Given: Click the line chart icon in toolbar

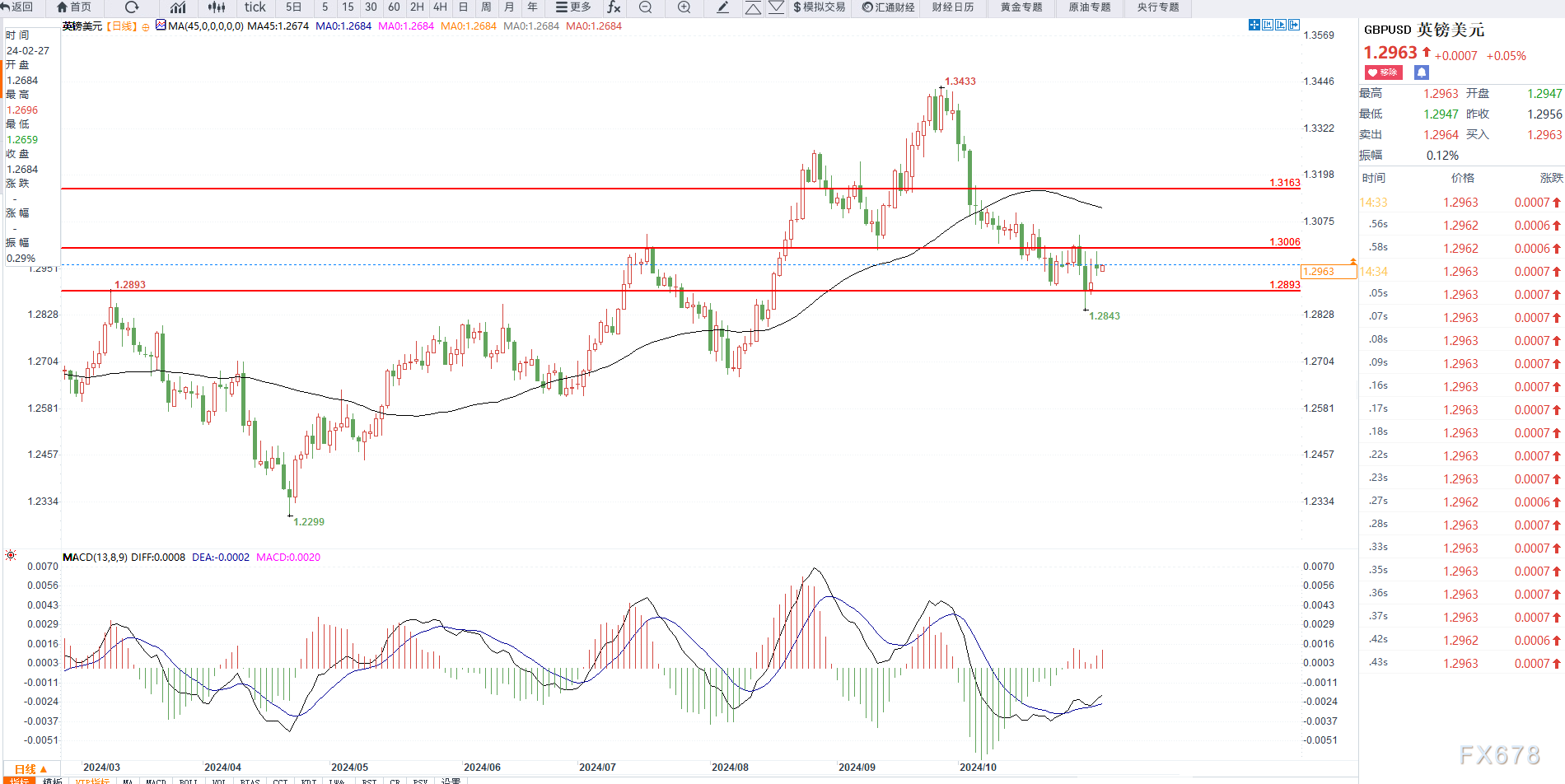Looking at the screenshot, I should (178, 7).
